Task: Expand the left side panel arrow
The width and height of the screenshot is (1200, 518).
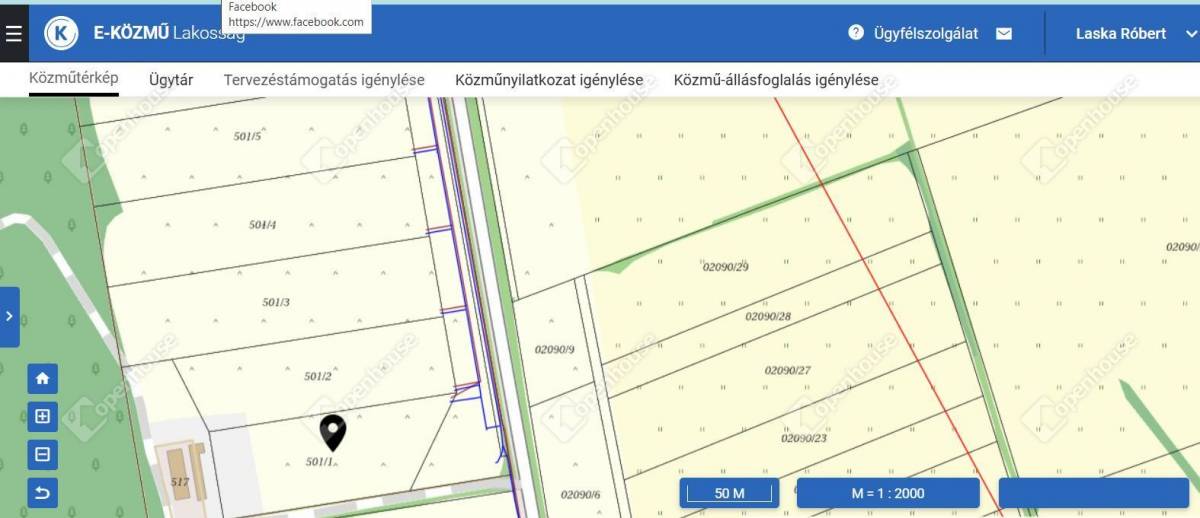Action: click(x=9, y=316)
